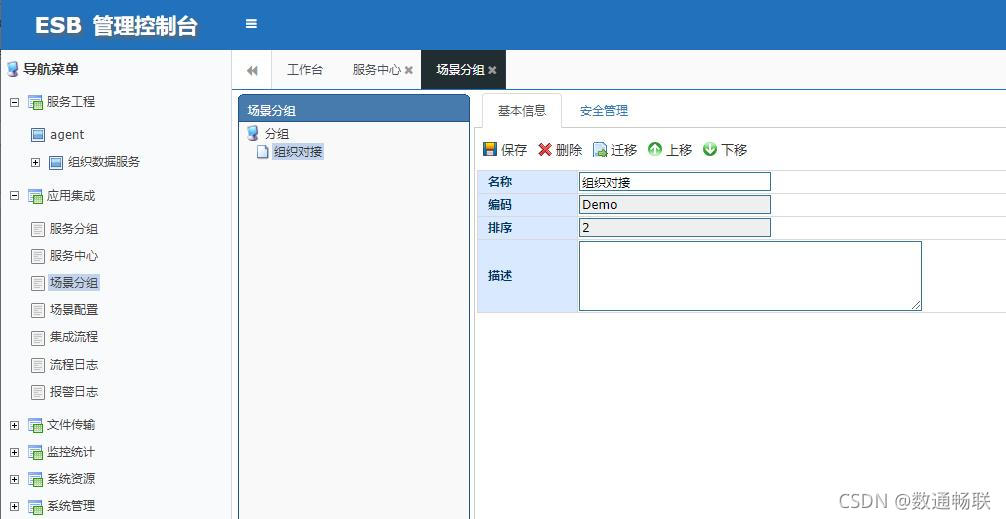
Task: Expand the 系统资源 tree node
Action: click(15, 479)
